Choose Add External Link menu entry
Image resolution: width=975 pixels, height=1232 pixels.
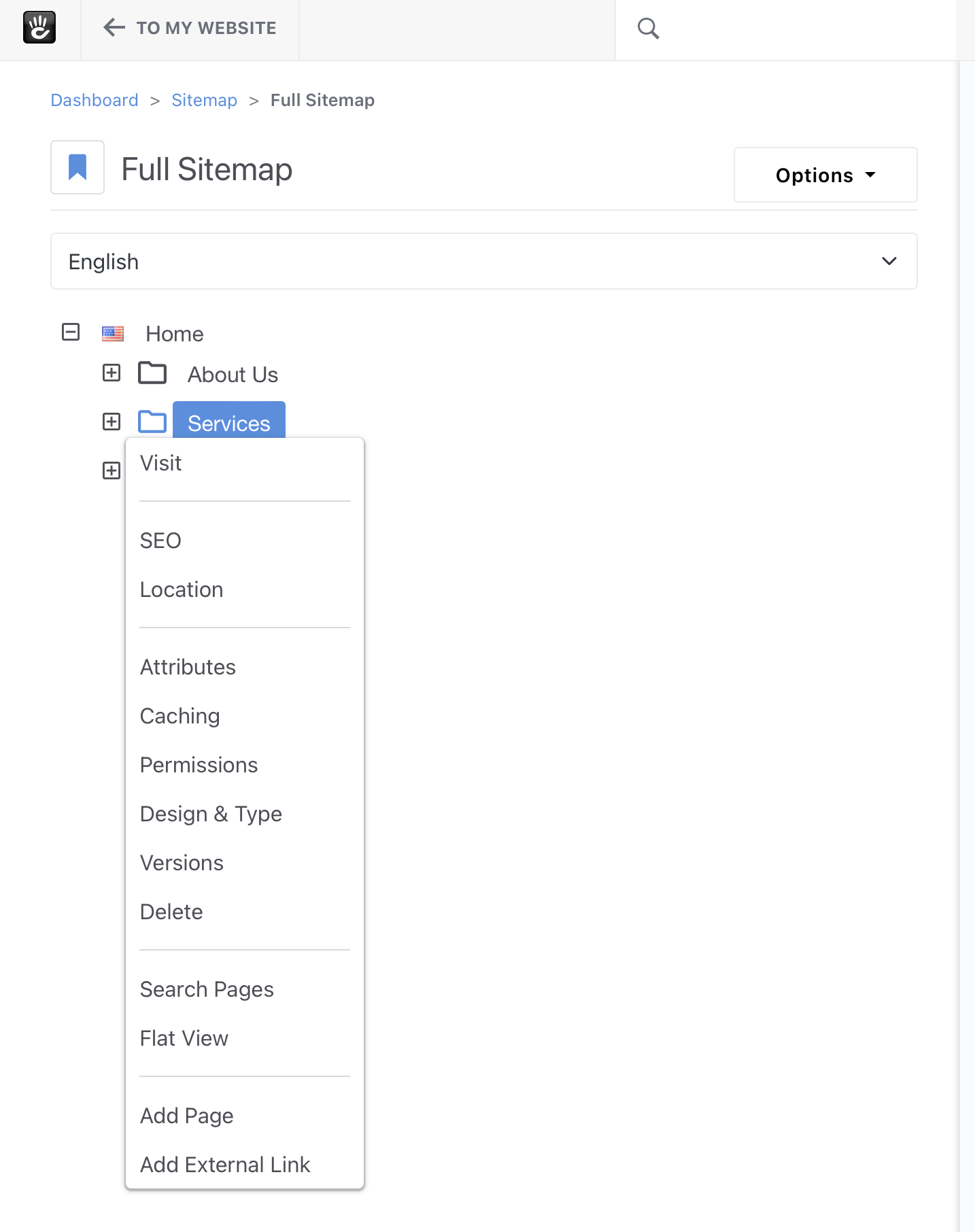pos(225,1165)
